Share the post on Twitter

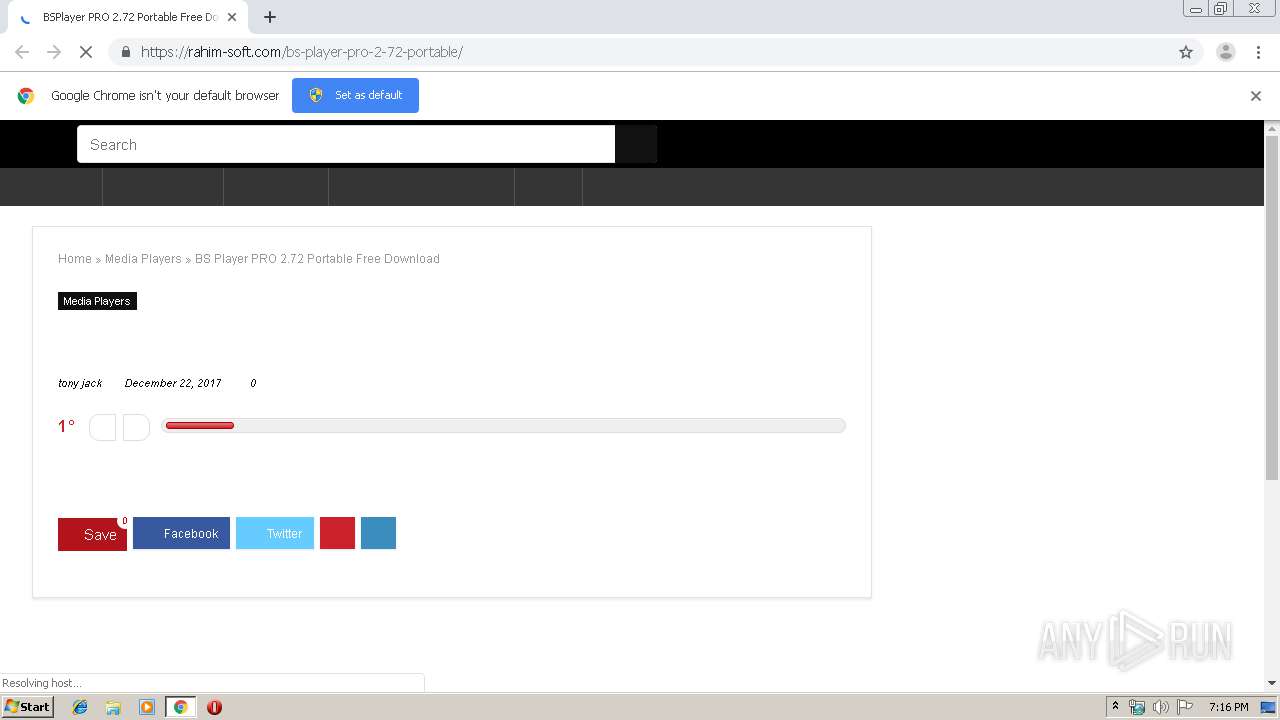tap(275, 533)
